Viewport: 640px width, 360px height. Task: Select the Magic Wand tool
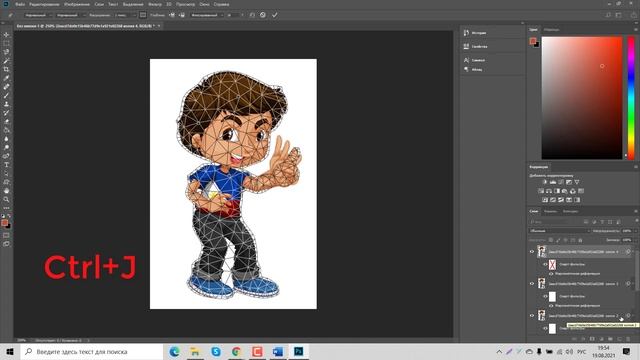tap(6, 61)
